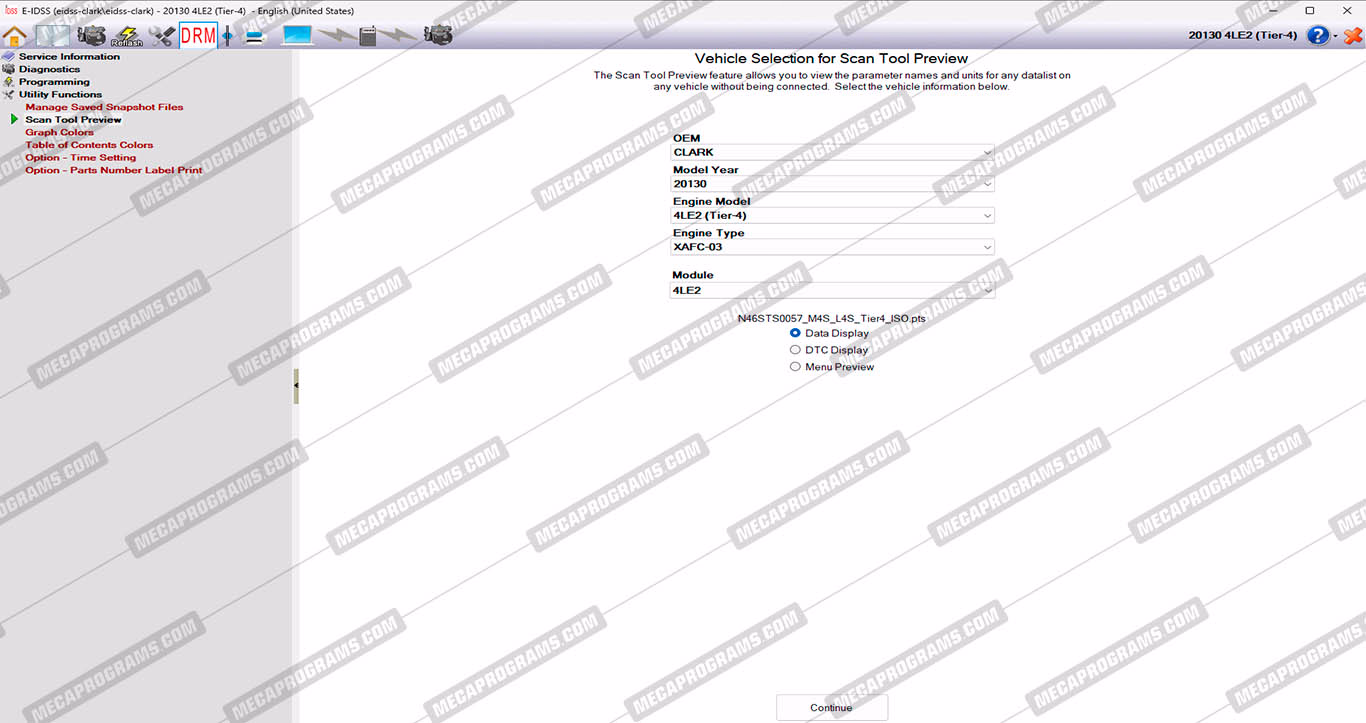Viewport: 1366px width, 723px height.
Task: Click the laptop connection icon
Action: [298, 36]
